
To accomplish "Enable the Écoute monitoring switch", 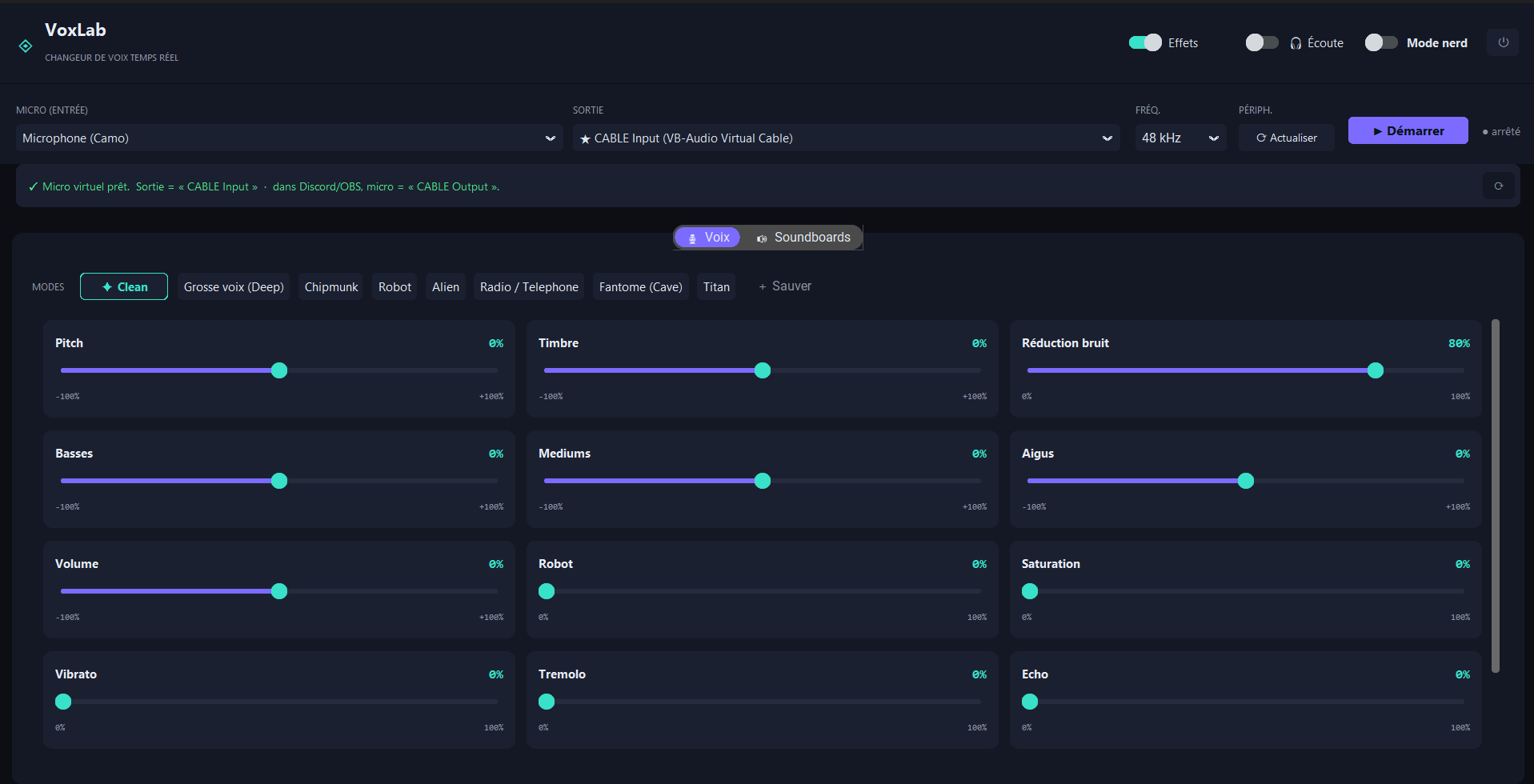I will [x=1262, y=42].
